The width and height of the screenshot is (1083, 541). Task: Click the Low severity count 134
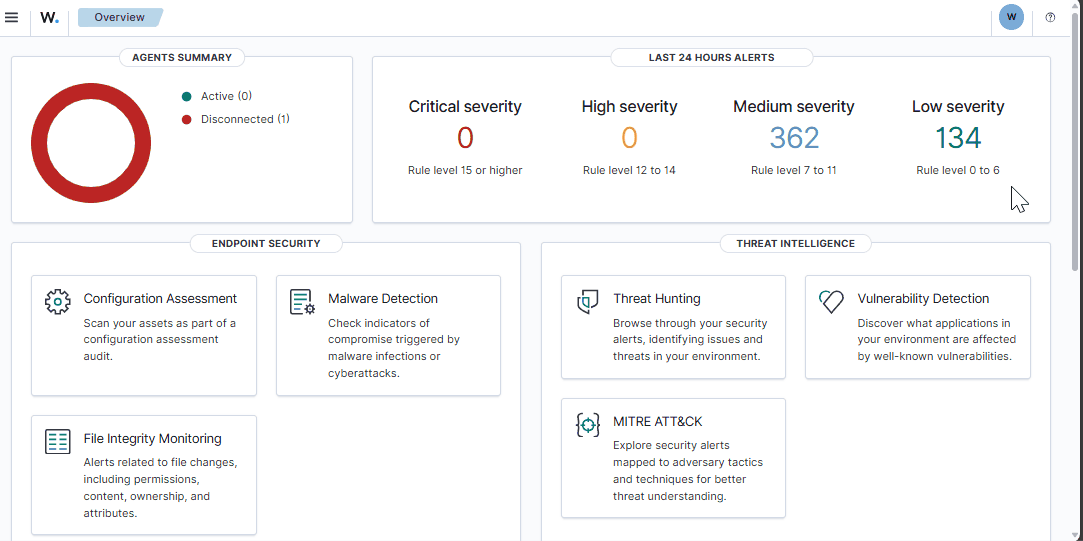pyautogui.click(x=958, y=138)
